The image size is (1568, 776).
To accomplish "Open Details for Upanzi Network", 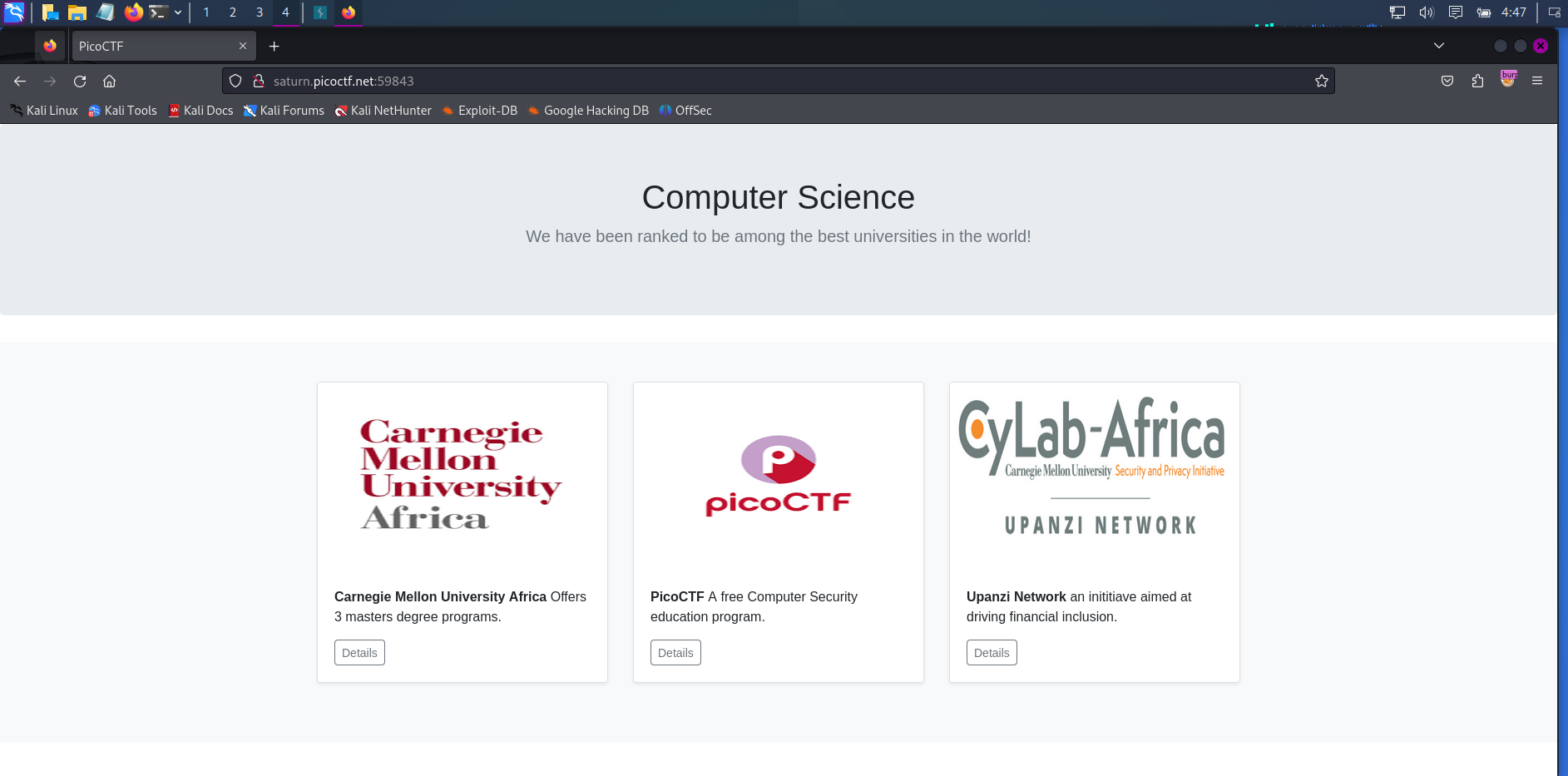I will point(992,653).
